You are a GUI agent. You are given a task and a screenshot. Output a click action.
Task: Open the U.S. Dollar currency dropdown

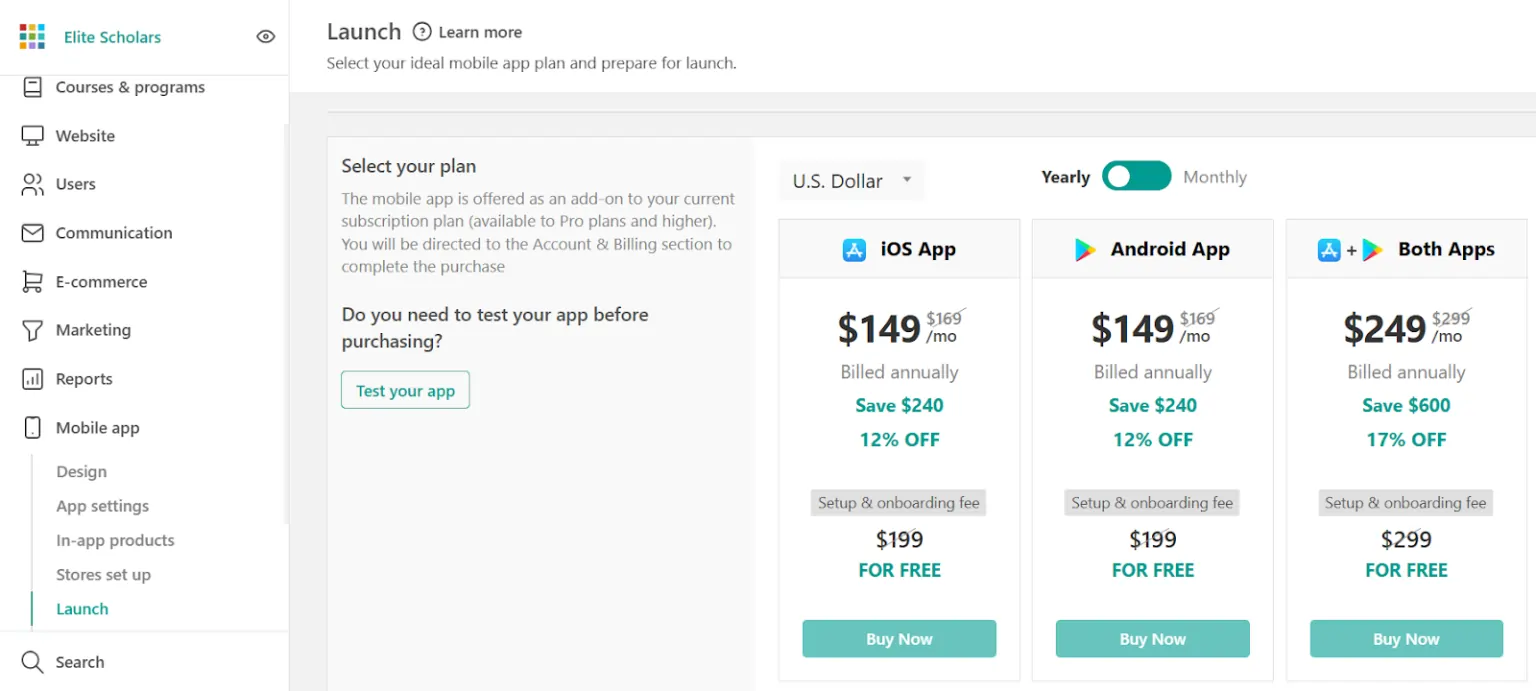click(851, 180)
